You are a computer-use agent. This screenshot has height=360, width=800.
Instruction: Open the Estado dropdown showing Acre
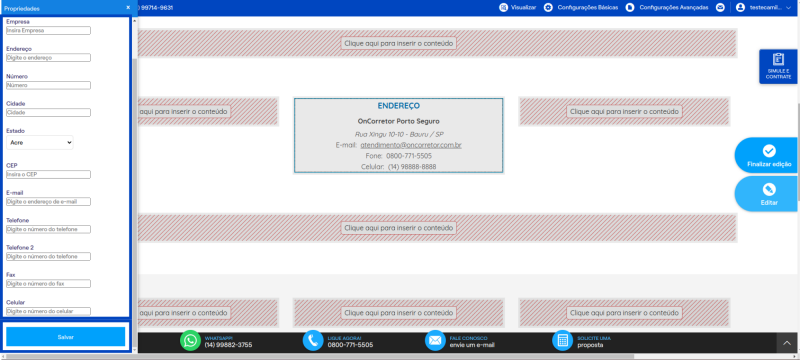point(40,143)
